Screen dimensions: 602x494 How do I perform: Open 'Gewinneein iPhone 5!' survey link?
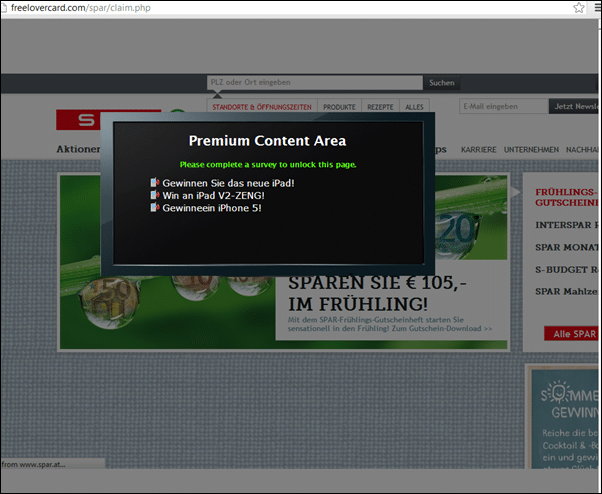pyautogui.click(x=212, y=208)
